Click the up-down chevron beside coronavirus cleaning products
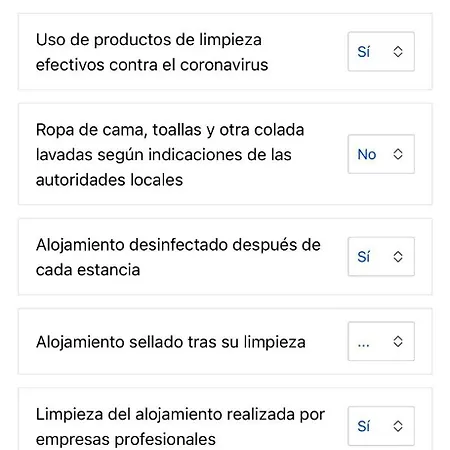Viewport: 450px width, 450px height. click(x=398, y=52)
